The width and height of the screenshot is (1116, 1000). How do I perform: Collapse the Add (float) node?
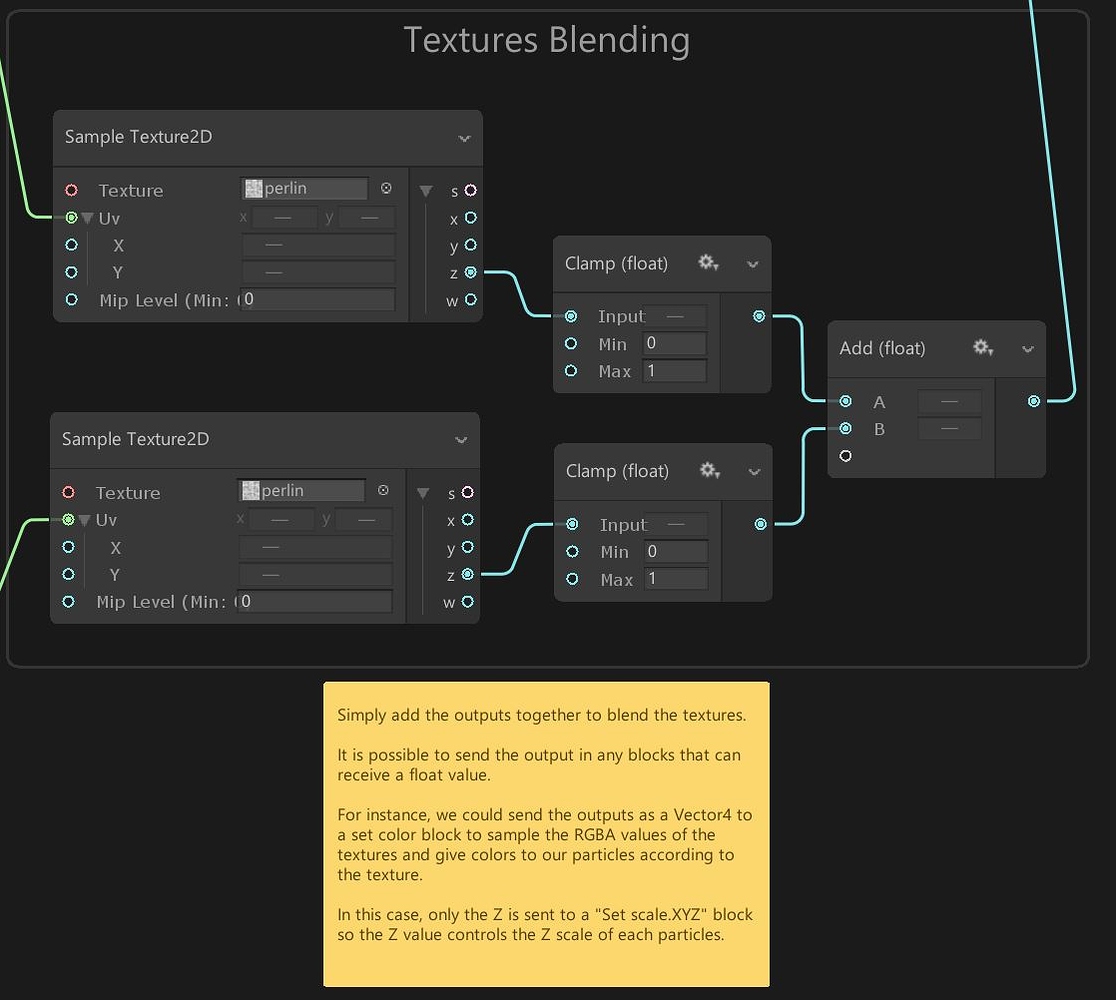click(x=1027, y=349)
